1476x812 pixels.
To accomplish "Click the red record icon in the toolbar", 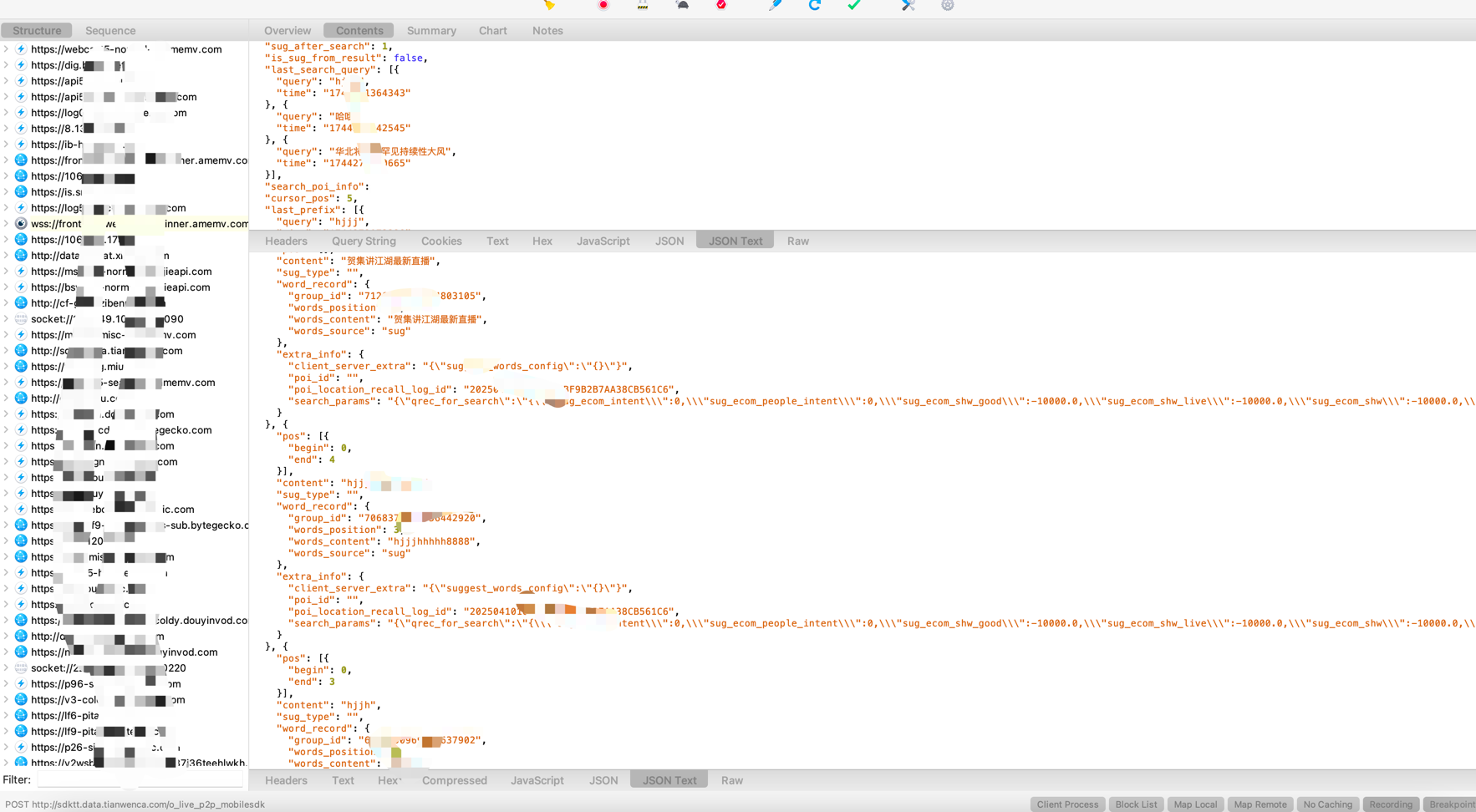I will pos(603,6).
